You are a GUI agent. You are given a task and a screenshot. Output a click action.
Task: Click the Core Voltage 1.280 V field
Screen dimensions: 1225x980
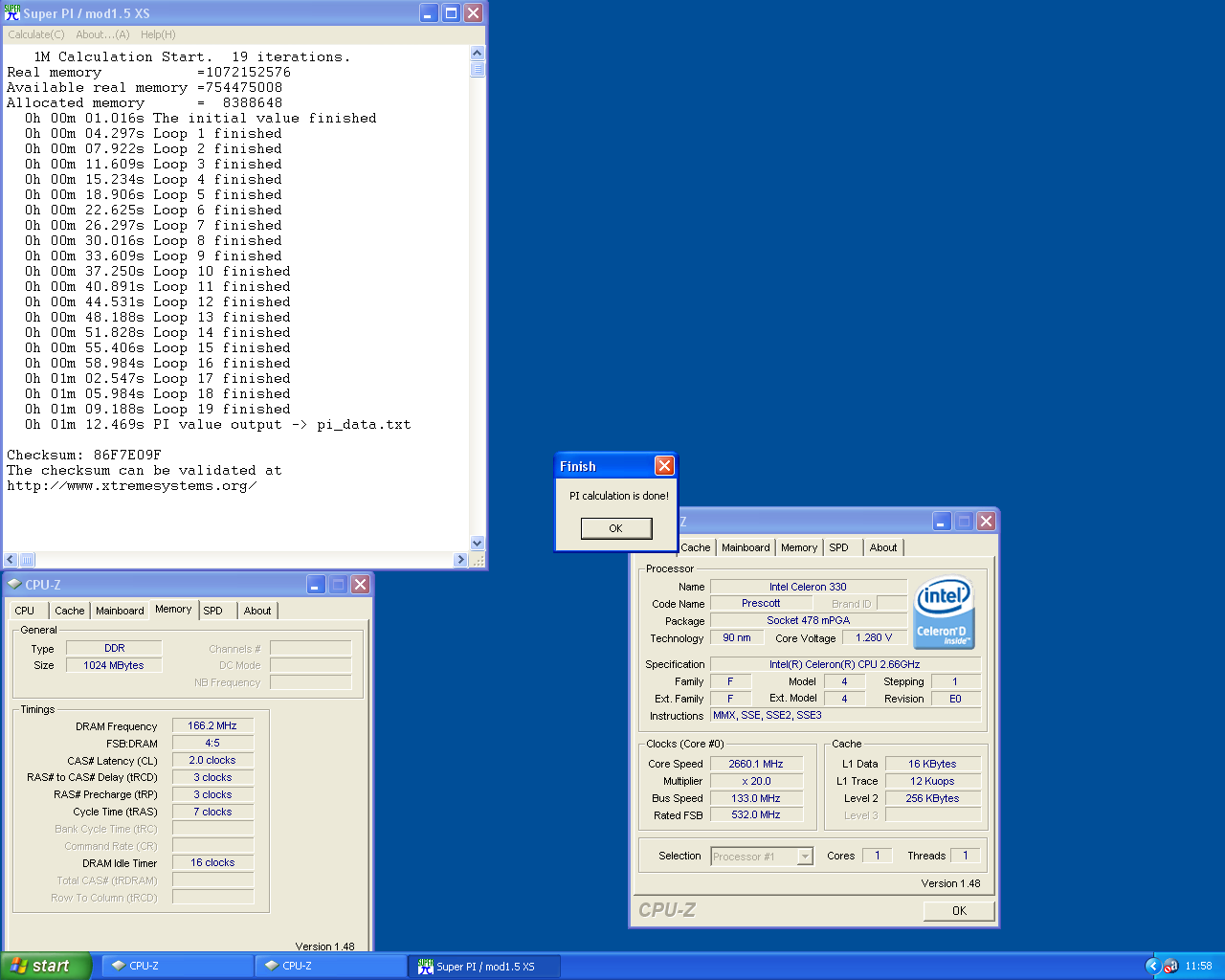(874, 637)
